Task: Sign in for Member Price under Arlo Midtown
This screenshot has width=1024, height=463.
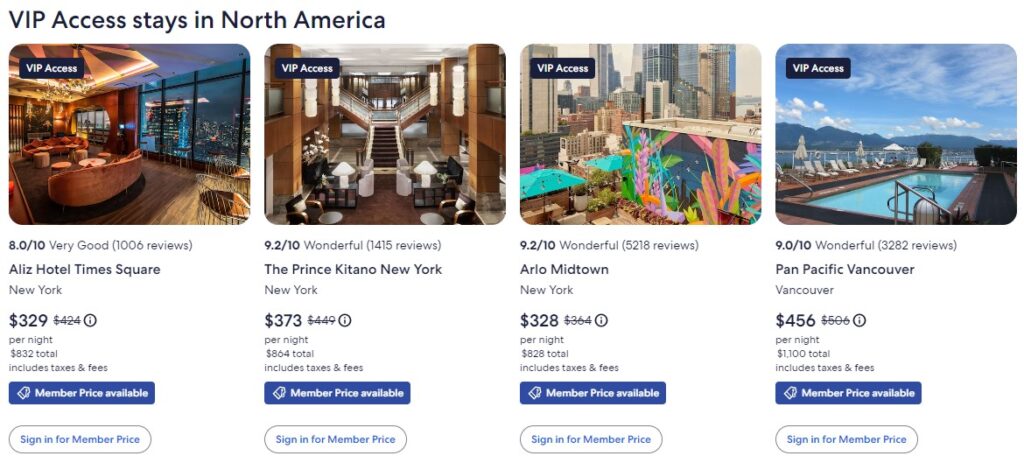Action: coord(591,439)
